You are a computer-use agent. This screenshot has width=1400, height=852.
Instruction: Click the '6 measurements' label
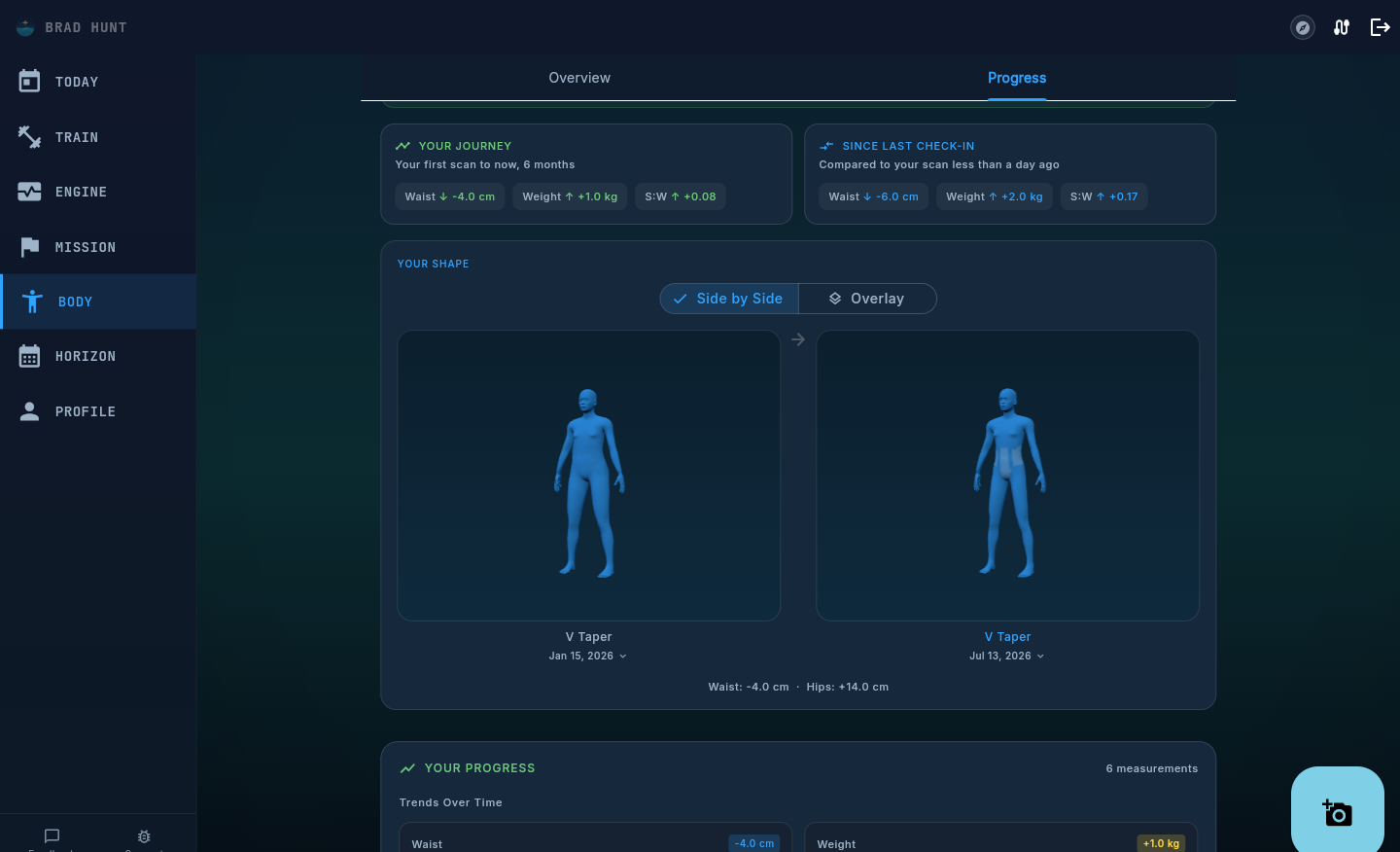coord(1152,768)
